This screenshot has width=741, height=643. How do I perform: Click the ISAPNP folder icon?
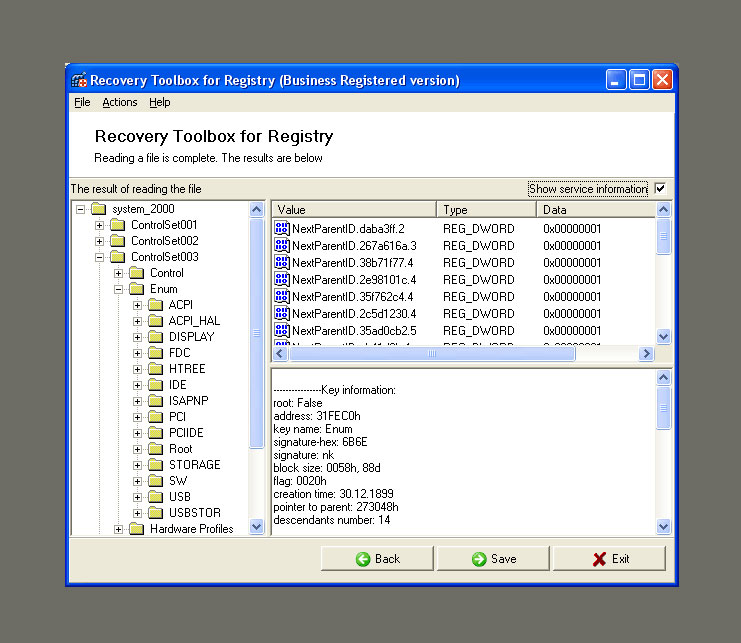(x=155, y=401)
